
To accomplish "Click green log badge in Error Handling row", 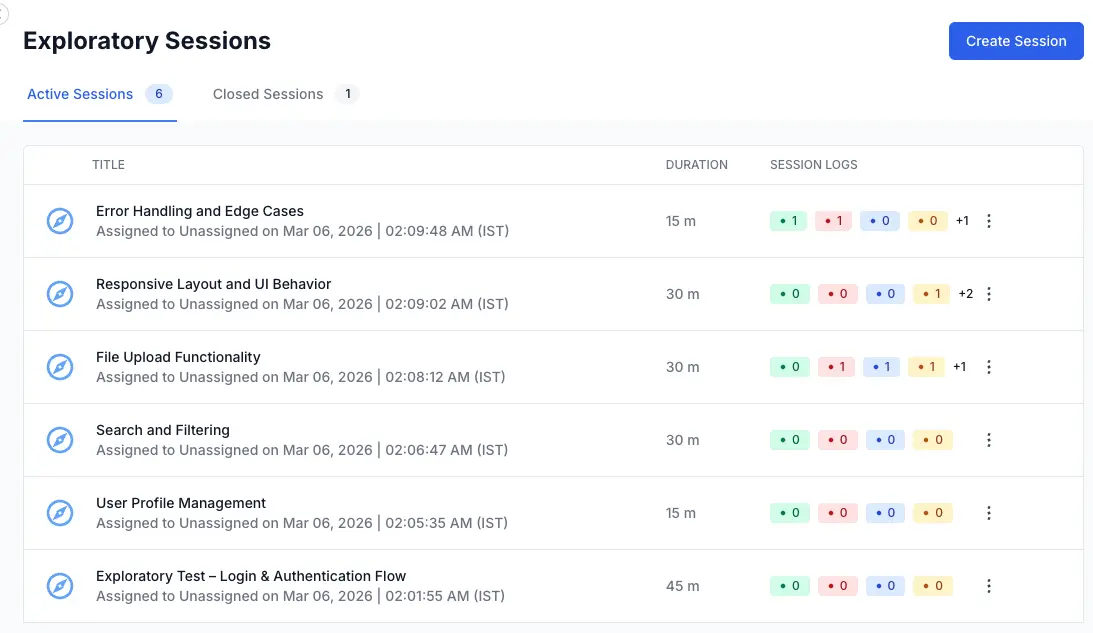I will pos(788,221).
